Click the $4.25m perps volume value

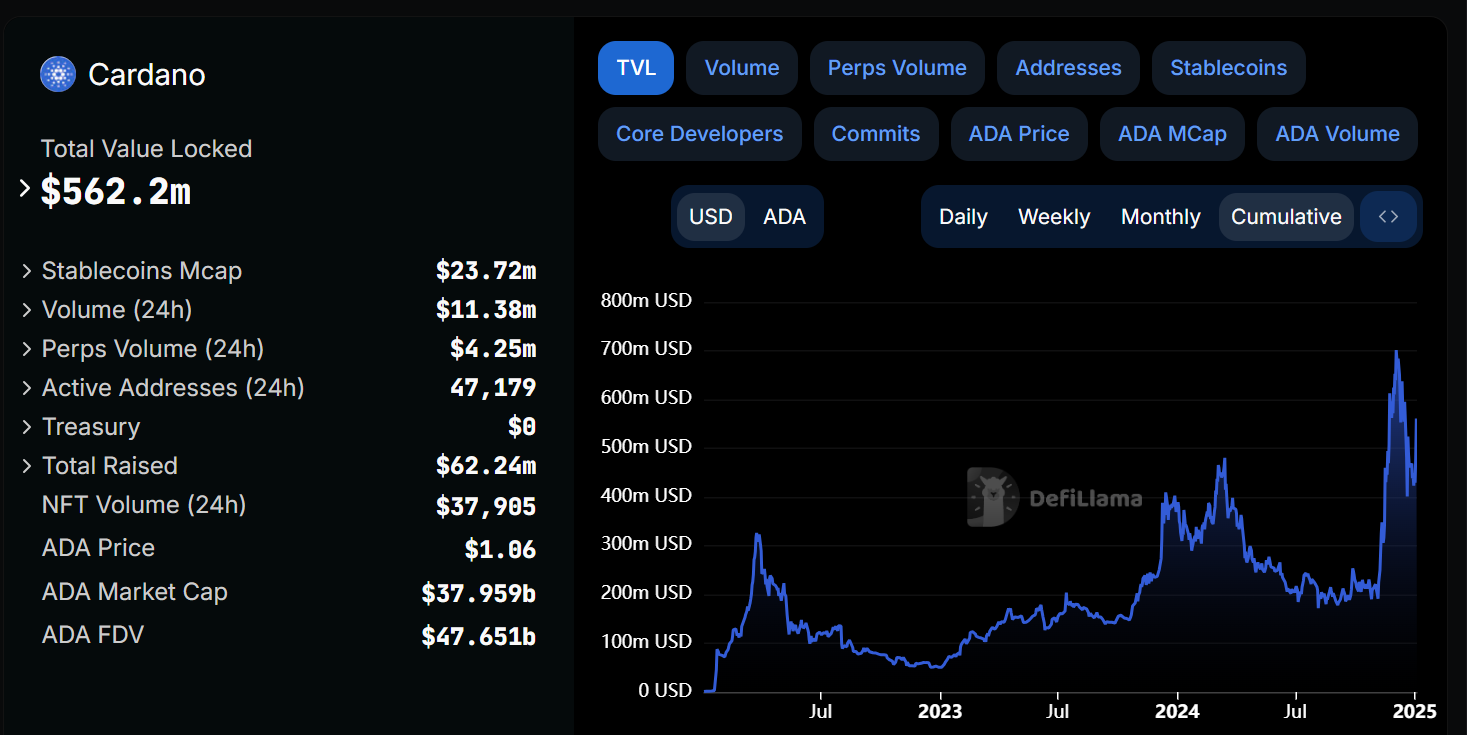tap(493, 349)
